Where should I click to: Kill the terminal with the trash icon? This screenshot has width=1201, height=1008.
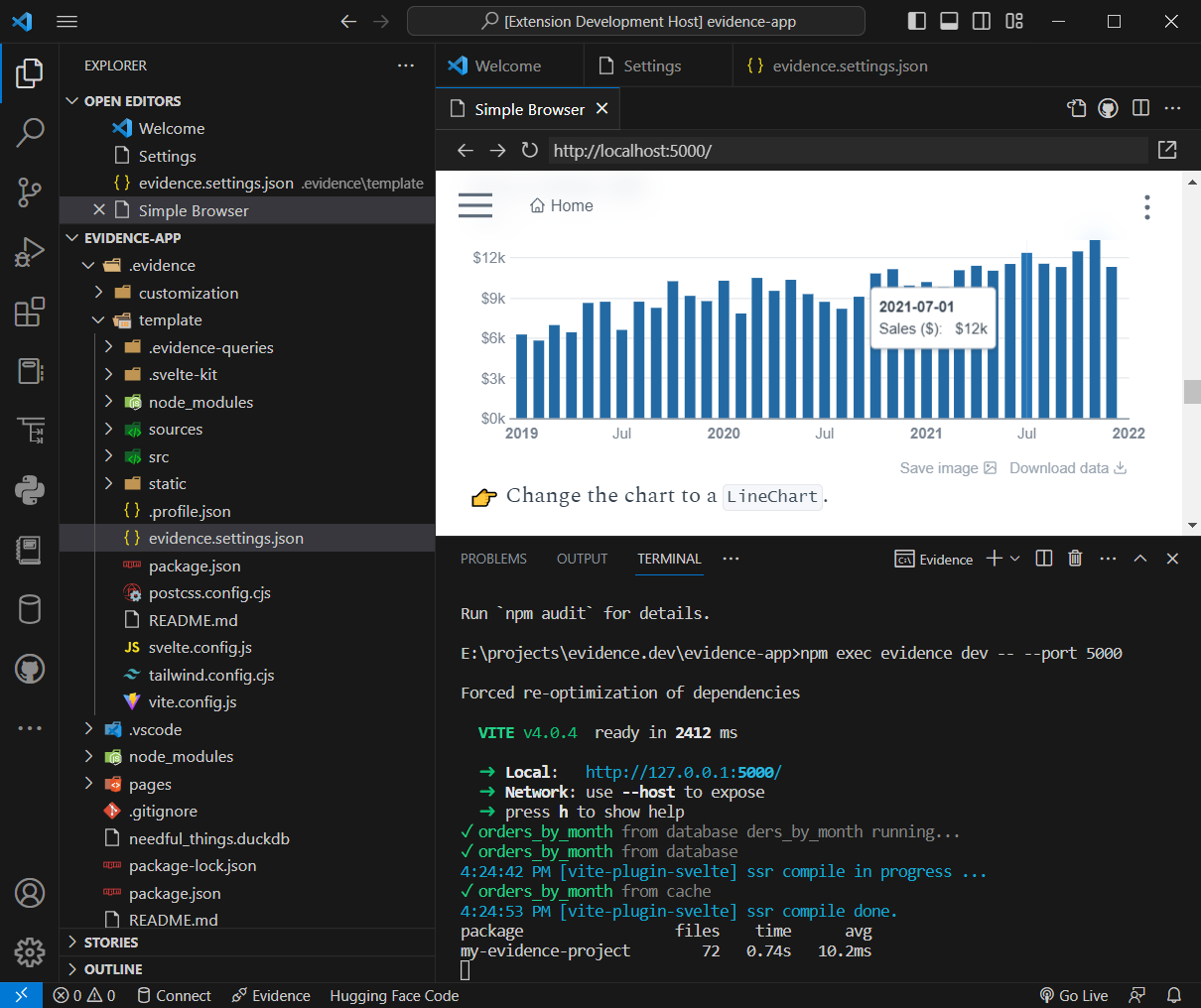[1075, 558]
